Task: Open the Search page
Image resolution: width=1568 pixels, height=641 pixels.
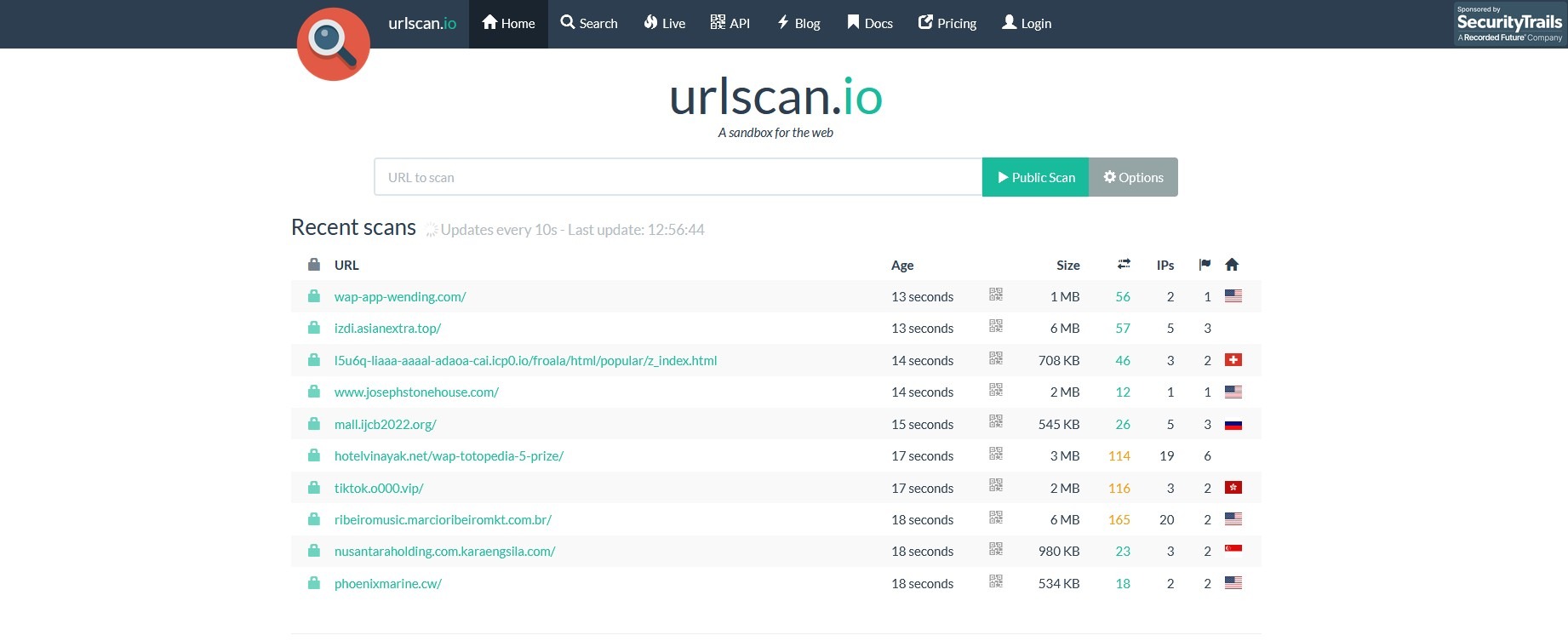Action: coord(589,24)
